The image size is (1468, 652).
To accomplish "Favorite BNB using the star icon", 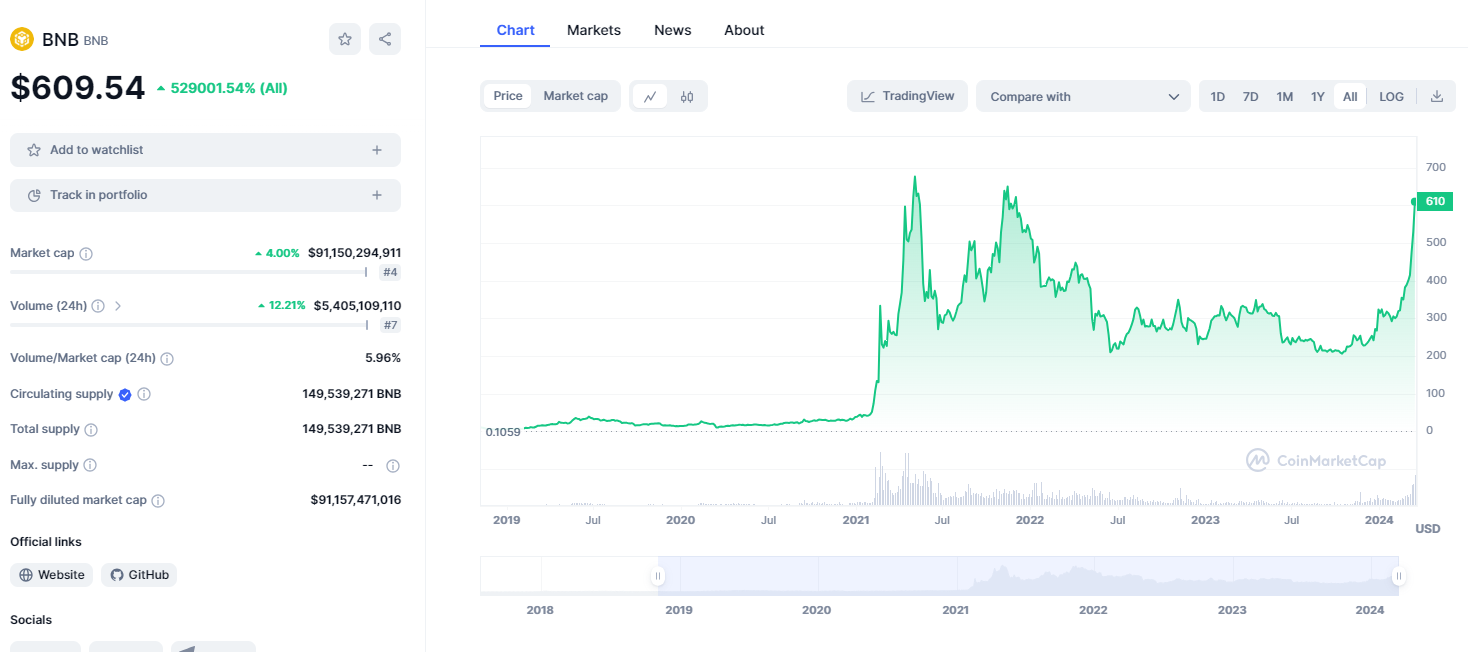I will point(345,38).
